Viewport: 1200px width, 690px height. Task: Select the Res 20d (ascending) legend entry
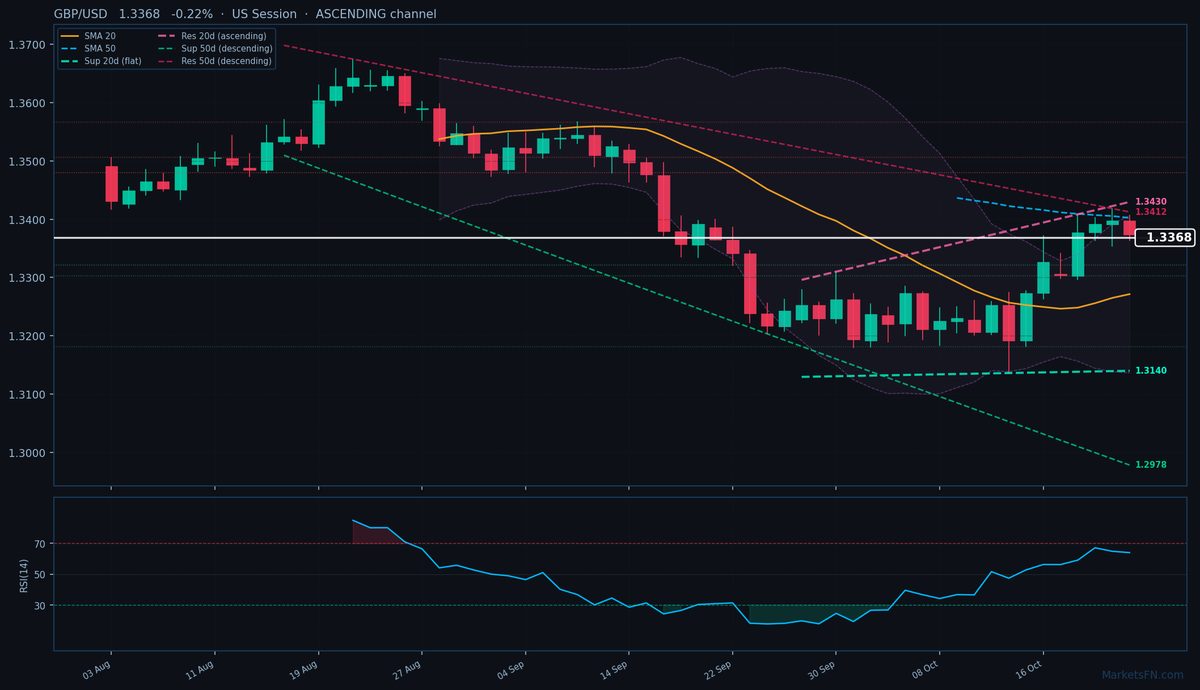212,36
